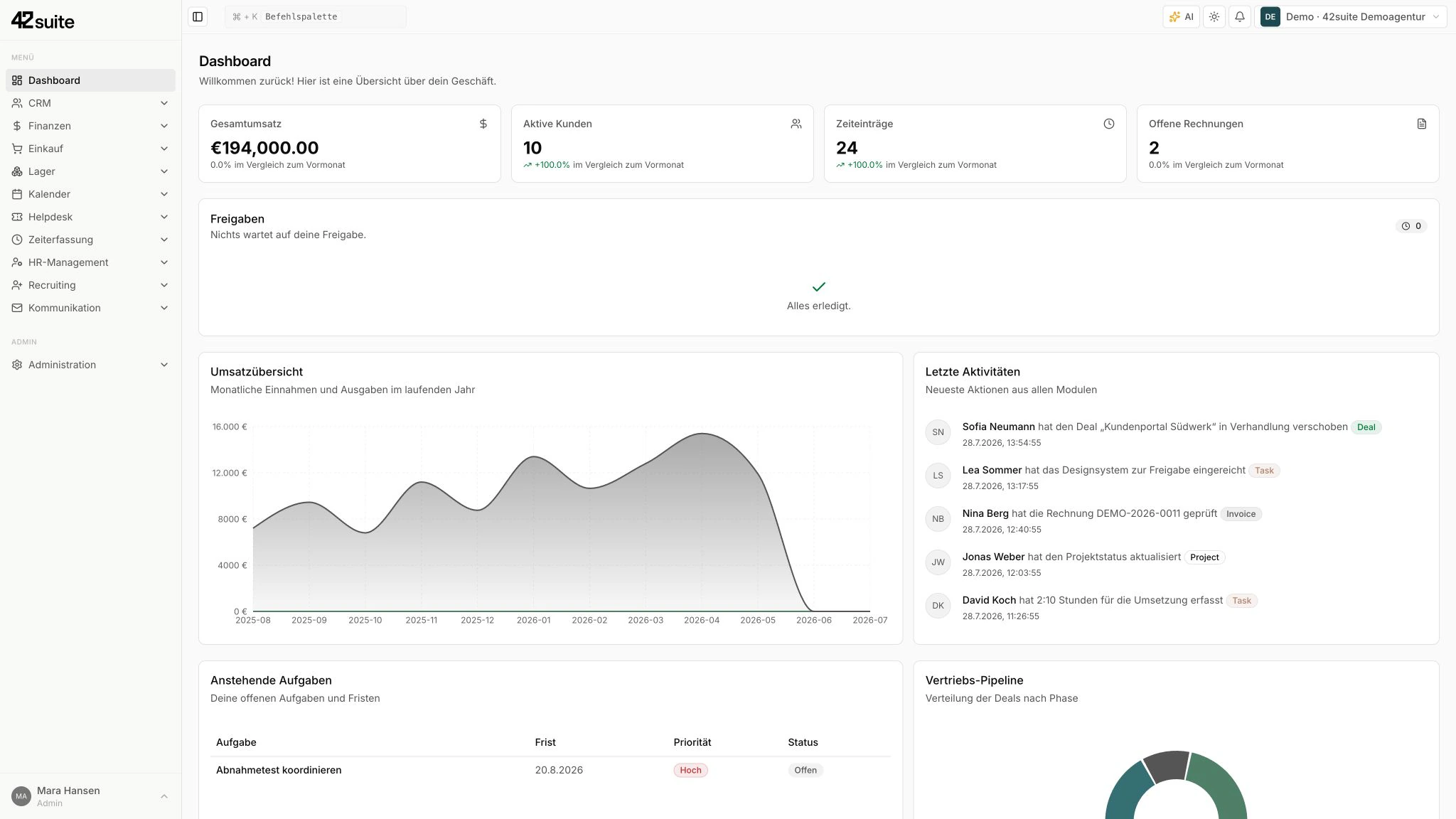The image size is (1456, 819).
Task: Open HR-Management in the sidebar menu
Action: click(x=90, y=262)
